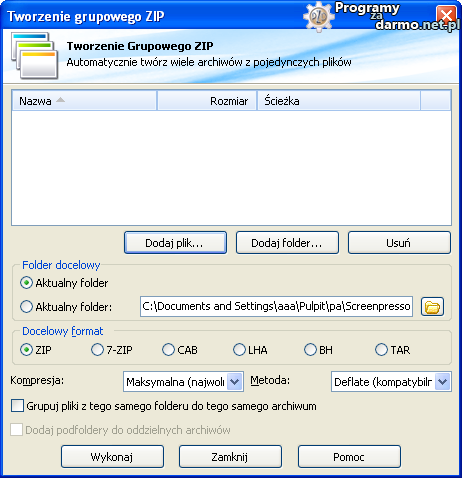
Task: Select the LHA format radio button
Action: (239, 350)
